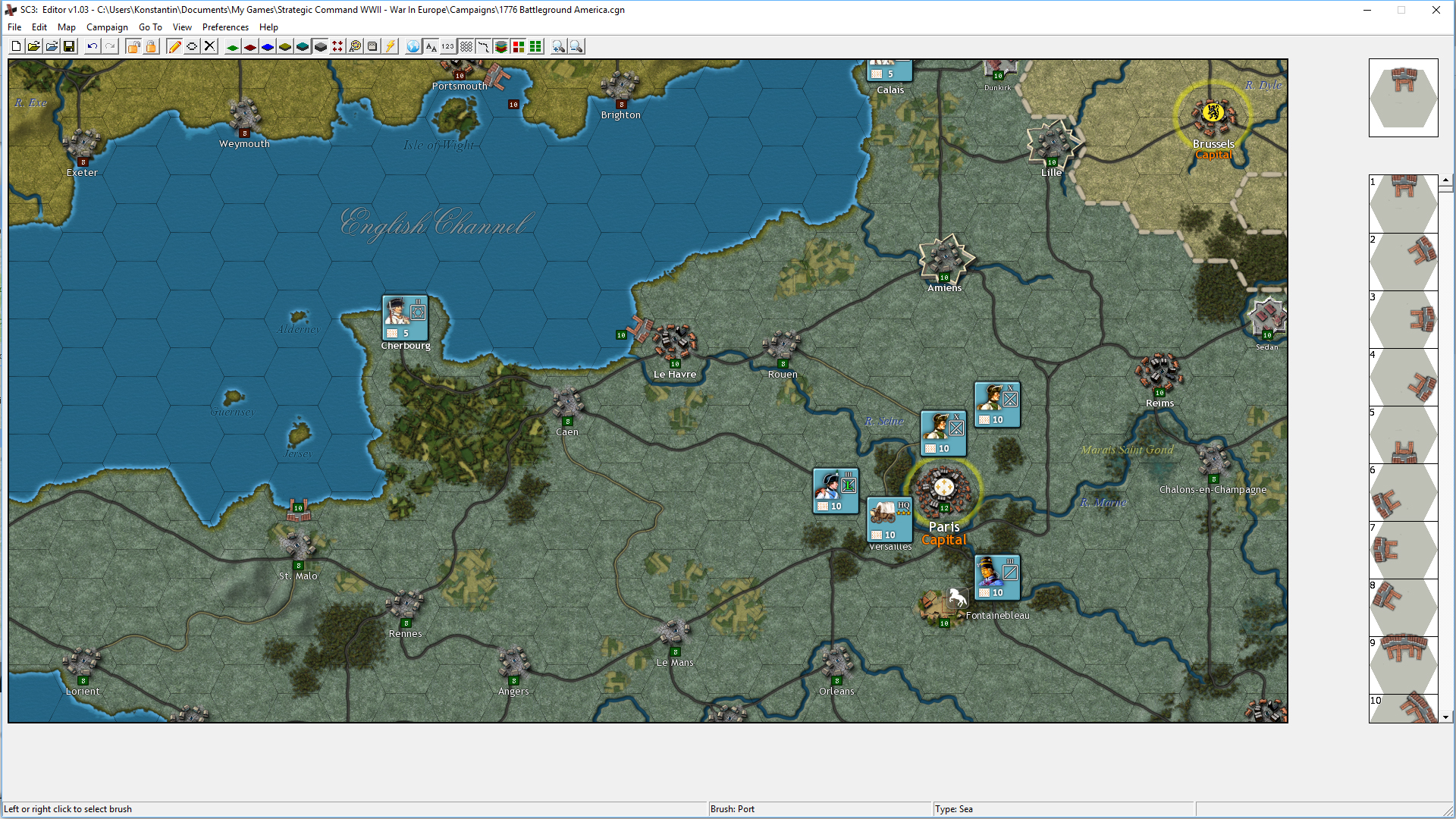Click the New campaign file icon
Image resolution: width=1456 pixels, height=819 pixels.
16,47
